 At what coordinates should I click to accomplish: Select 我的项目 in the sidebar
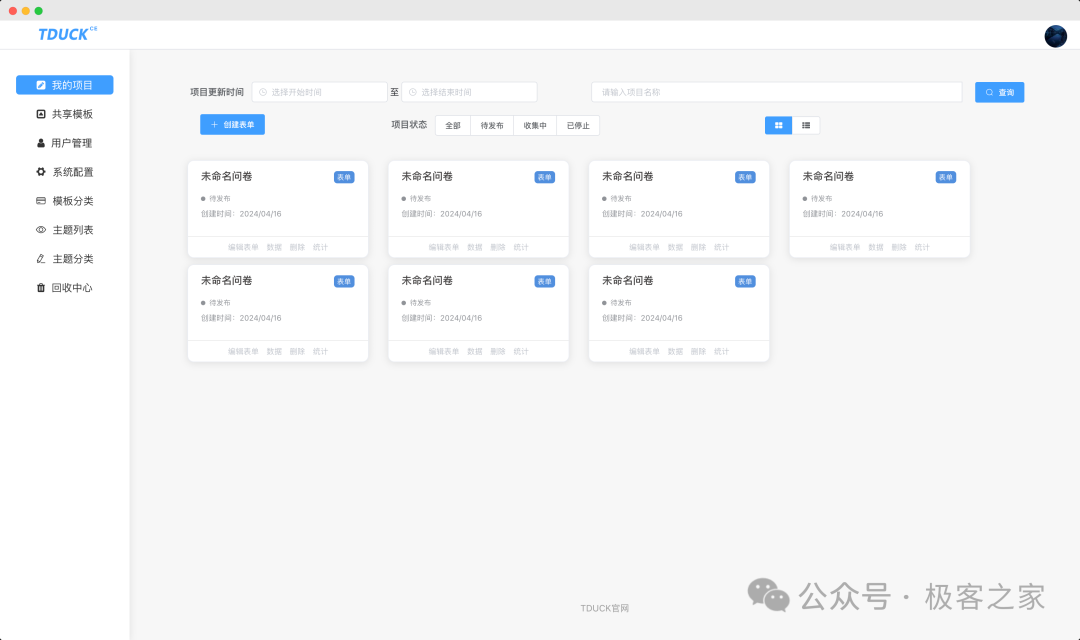(x=65, y=85)
